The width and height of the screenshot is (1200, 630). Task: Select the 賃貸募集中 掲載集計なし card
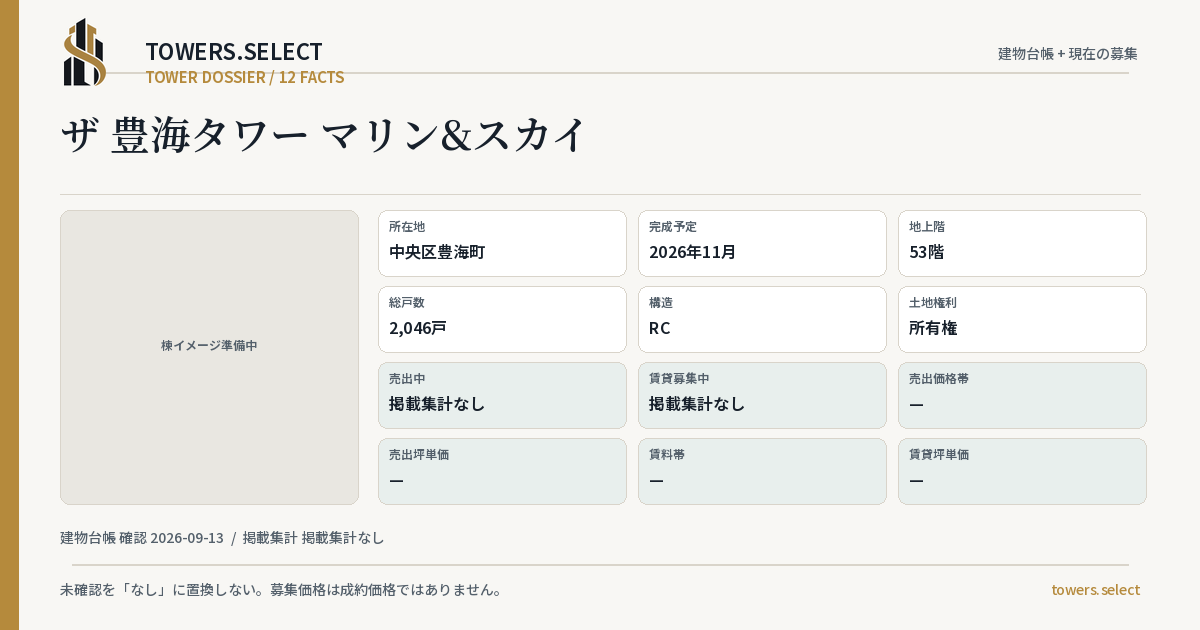click(762, 395)
